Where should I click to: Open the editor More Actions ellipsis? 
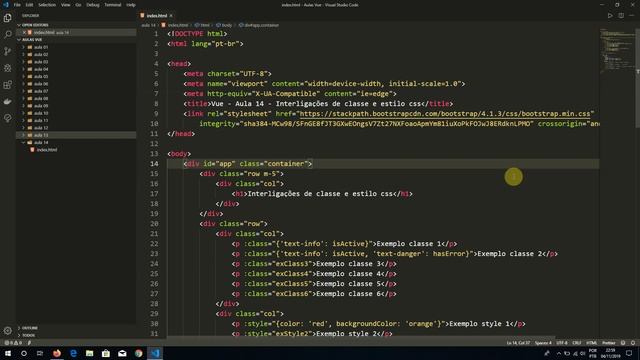click(x=631, y=16)
